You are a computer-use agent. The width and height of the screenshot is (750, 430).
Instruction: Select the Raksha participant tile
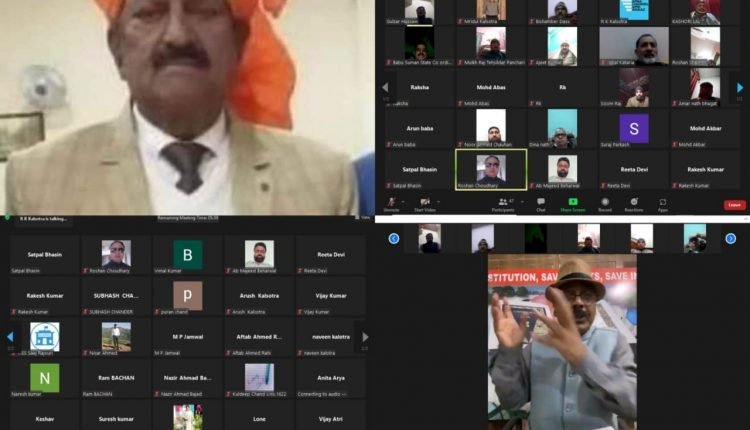[x=419, y=88]
